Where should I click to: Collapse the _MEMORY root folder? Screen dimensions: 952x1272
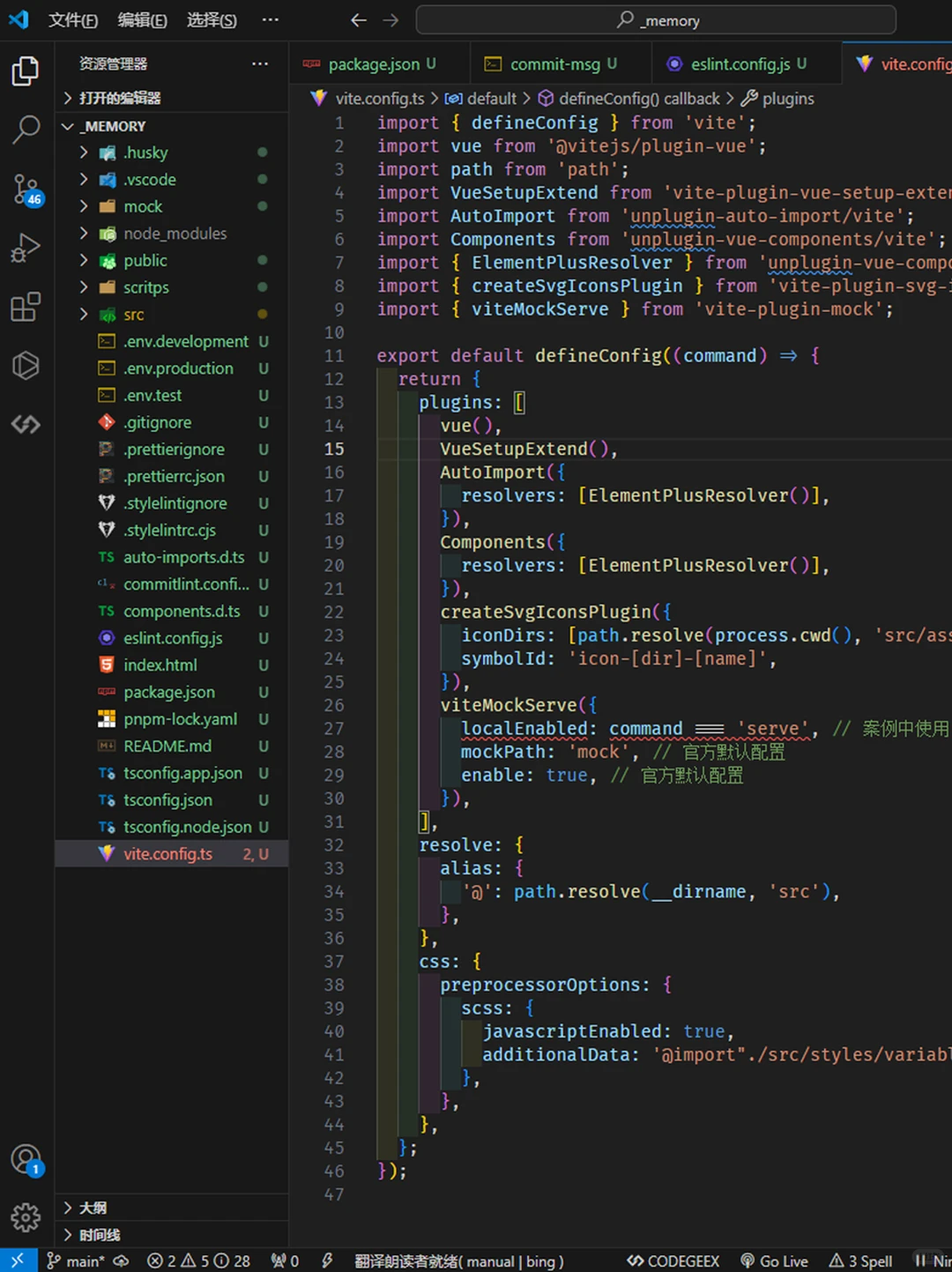coord(172,126)
